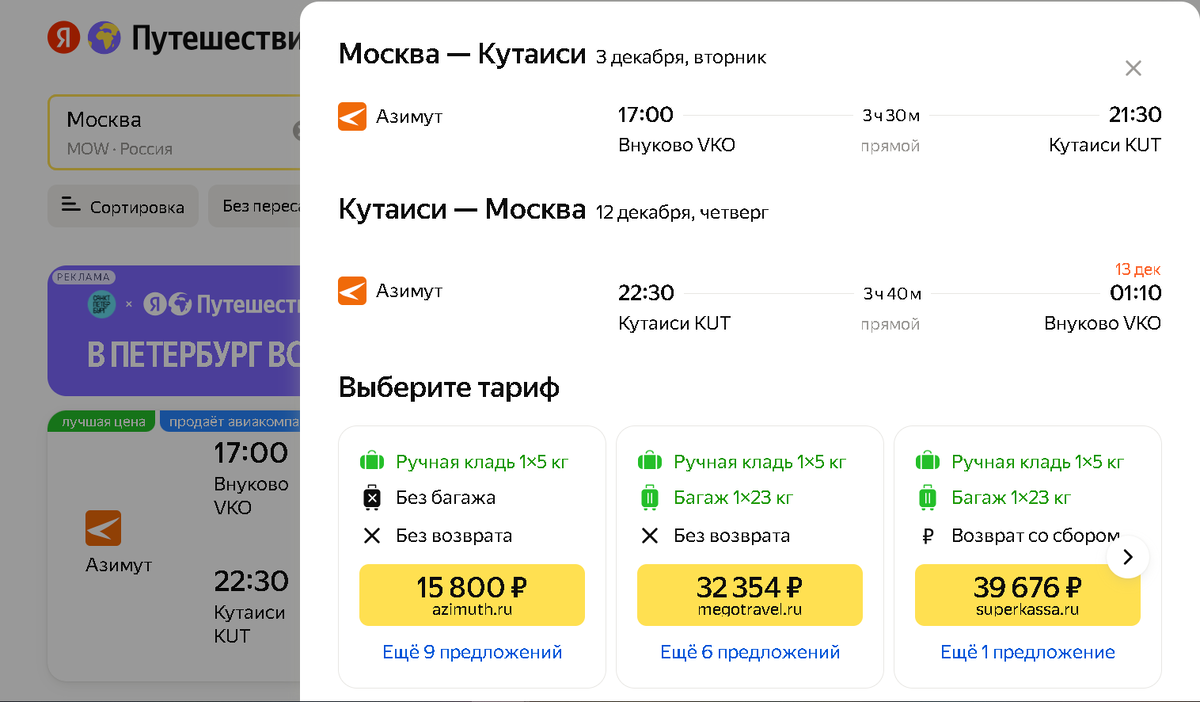Viewport: 1200px width, 702px height.
Task: Close the flight details panel
Action: [x=1133, y=68]
